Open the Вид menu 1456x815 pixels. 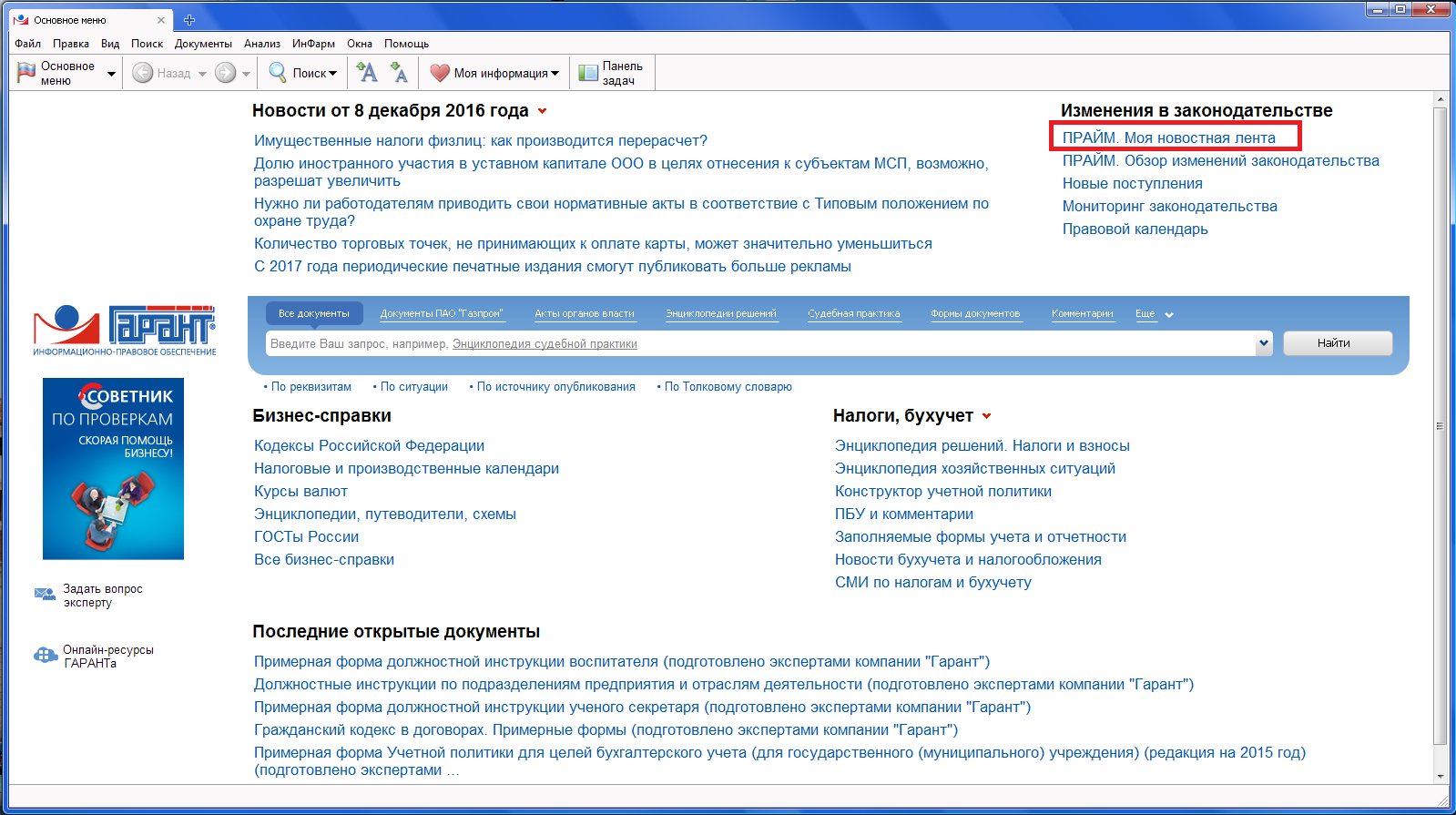click(x=110, y=44)
